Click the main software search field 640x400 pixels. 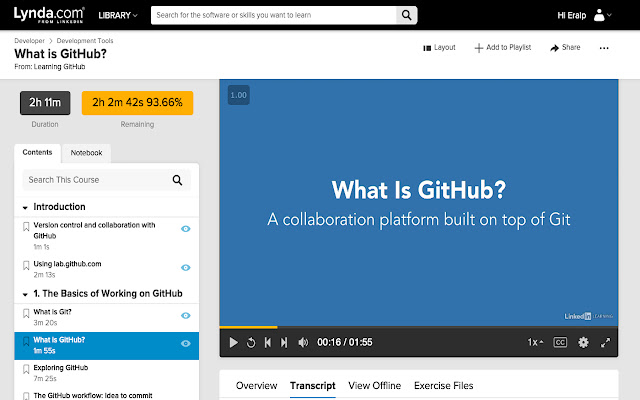[x=273, y=15]
